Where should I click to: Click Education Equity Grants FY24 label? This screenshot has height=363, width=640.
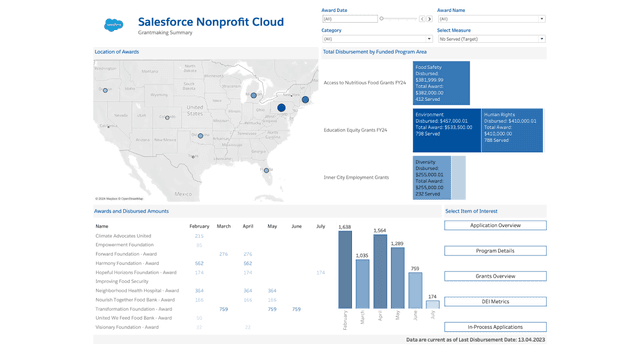pos(356,130)
